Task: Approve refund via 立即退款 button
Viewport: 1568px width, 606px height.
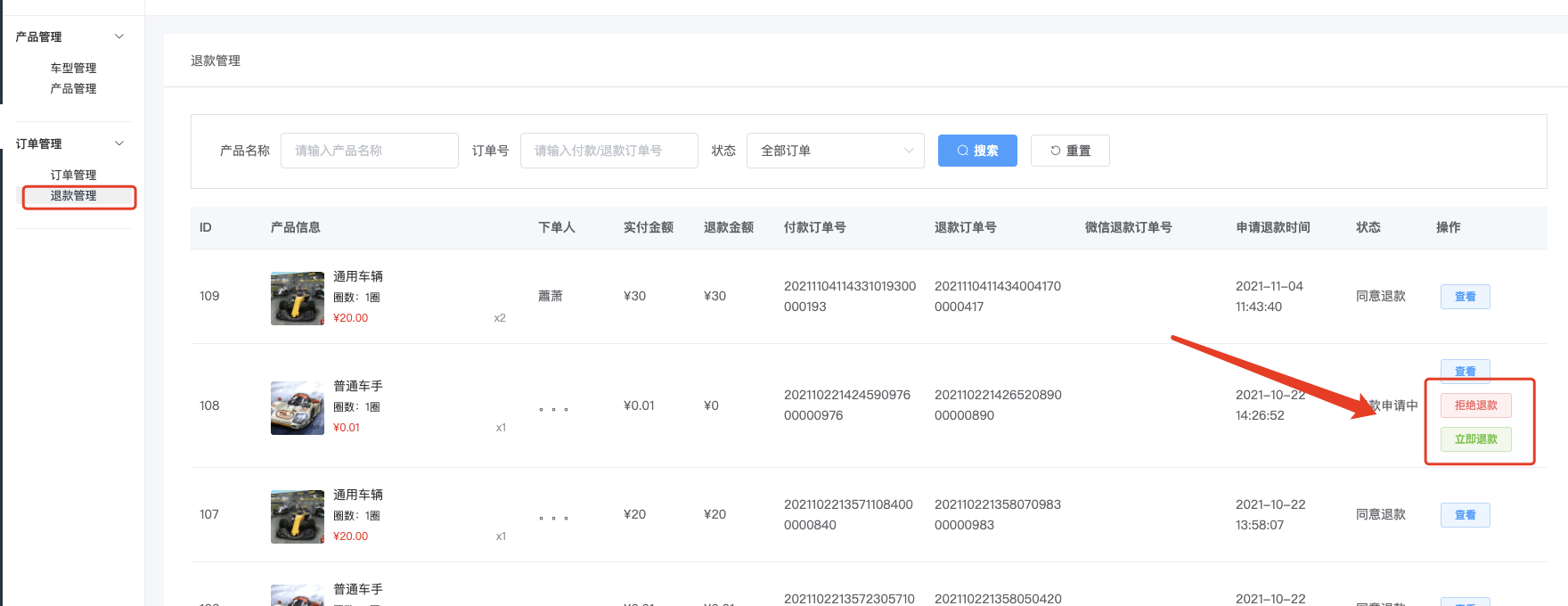Action: pos(1476,439)
